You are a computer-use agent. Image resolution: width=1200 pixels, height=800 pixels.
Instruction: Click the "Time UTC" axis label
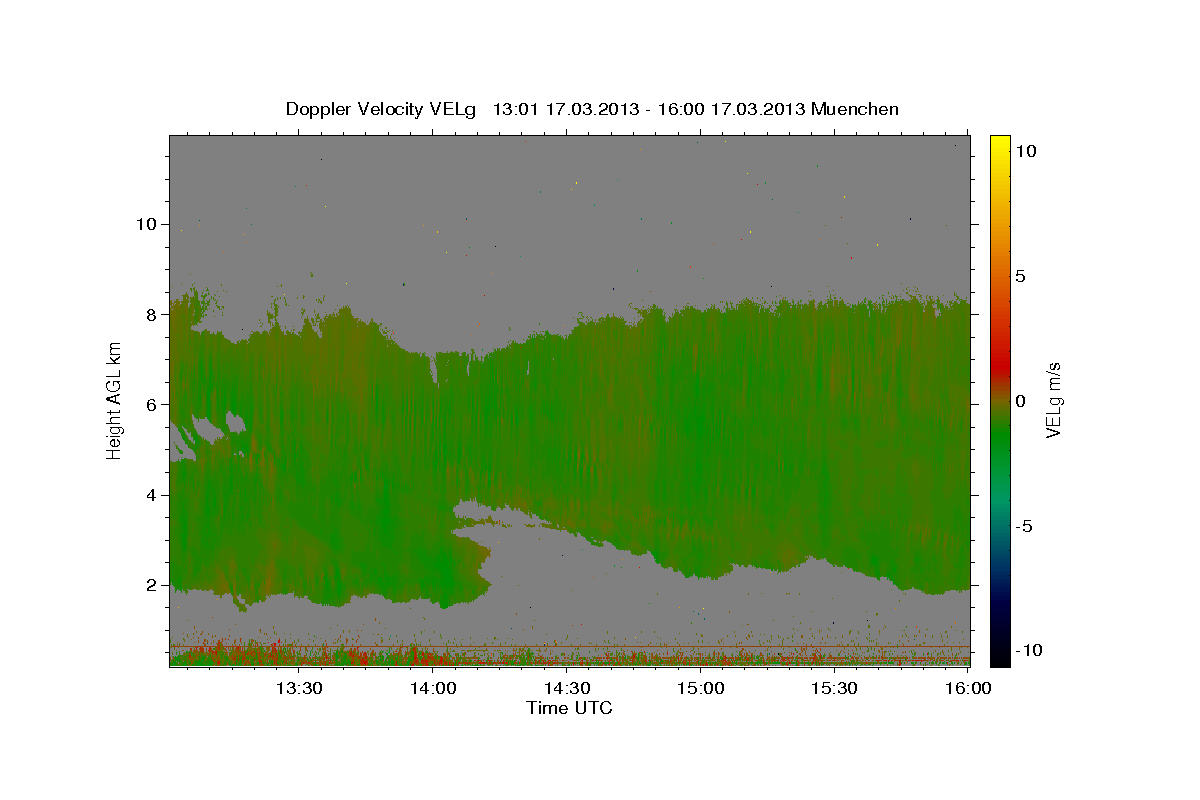[x=569, y=708]
